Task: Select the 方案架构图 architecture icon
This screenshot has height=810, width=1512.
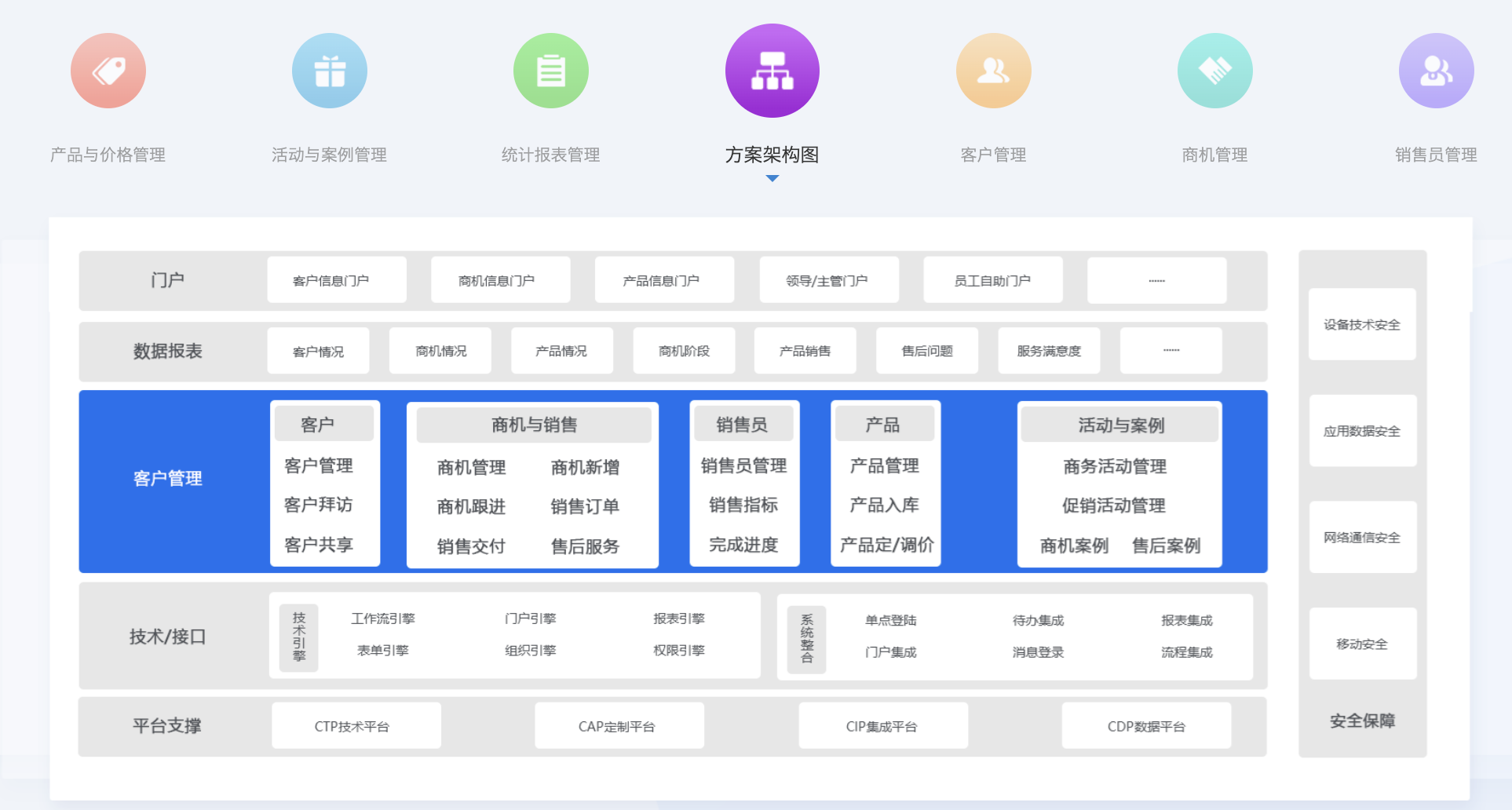Action: click(x=772, y=70)
